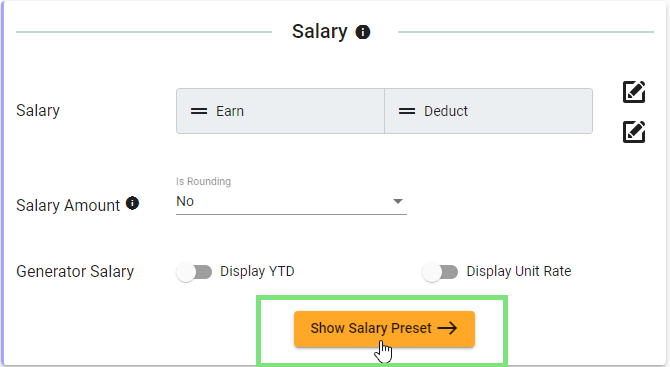
Task: Select the Earn segment
Action: point(280,111)
